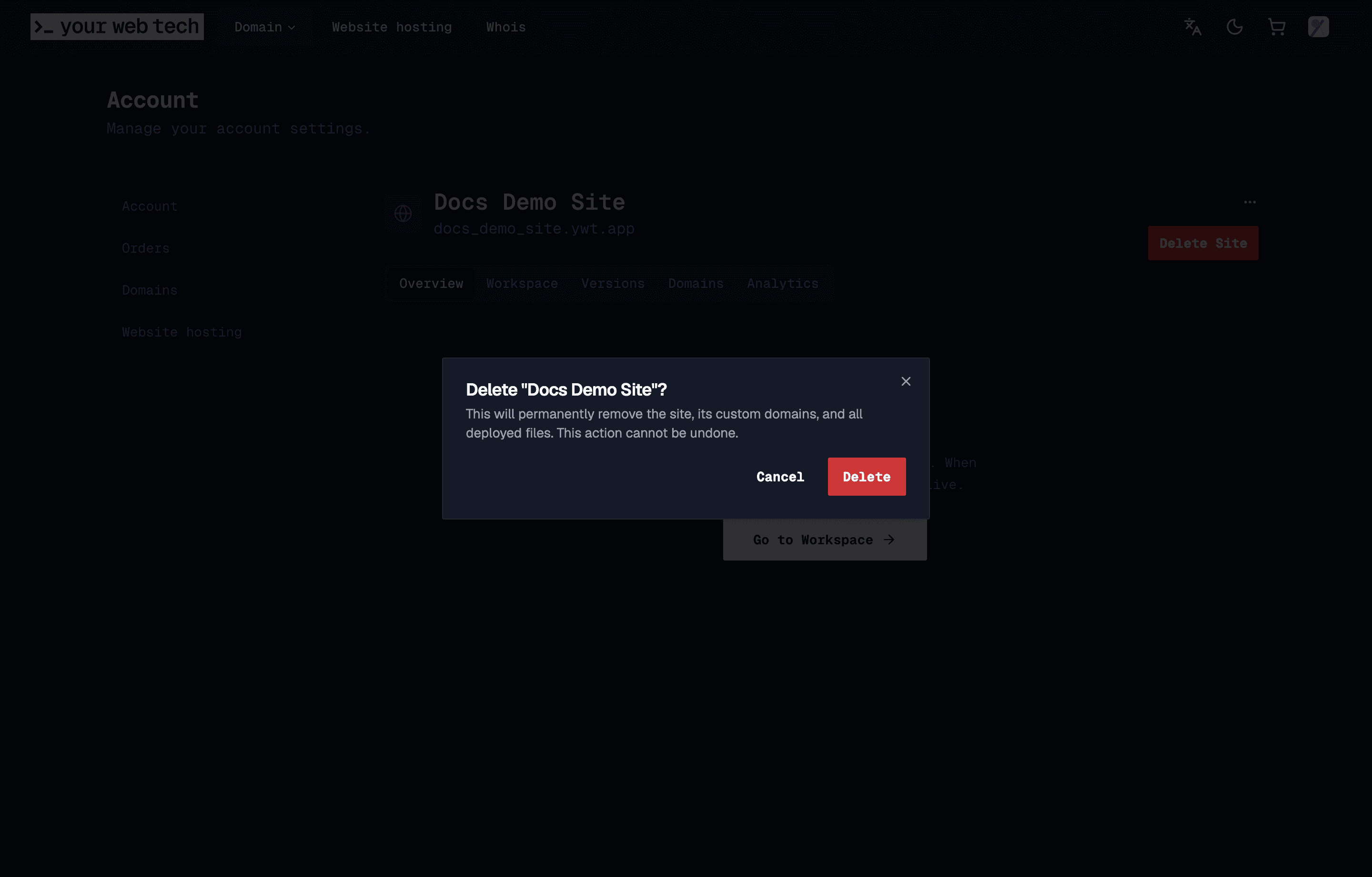Click the Manage your account settings text
The width and height of the screenshot is (1372, 877).
(238, 128)
